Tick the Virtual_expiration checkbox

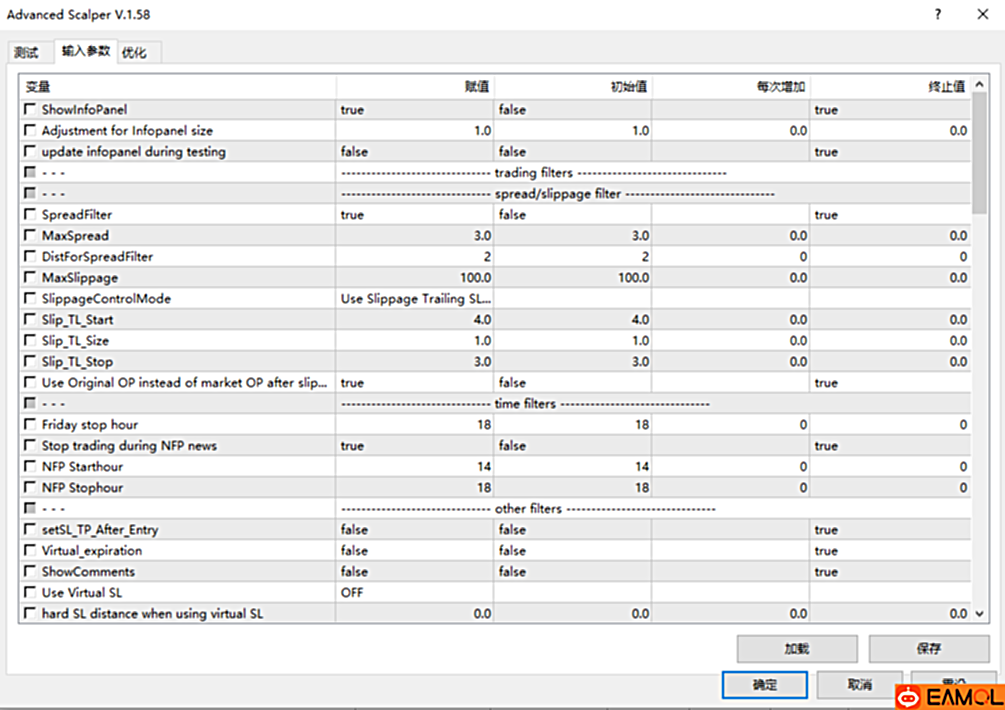point(30,550)
